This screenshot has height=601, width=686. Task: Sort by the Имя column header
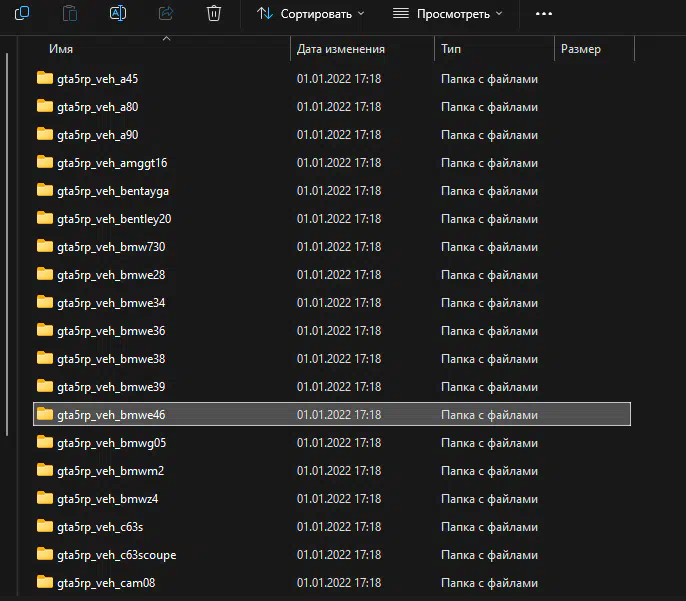click(60, 49)
